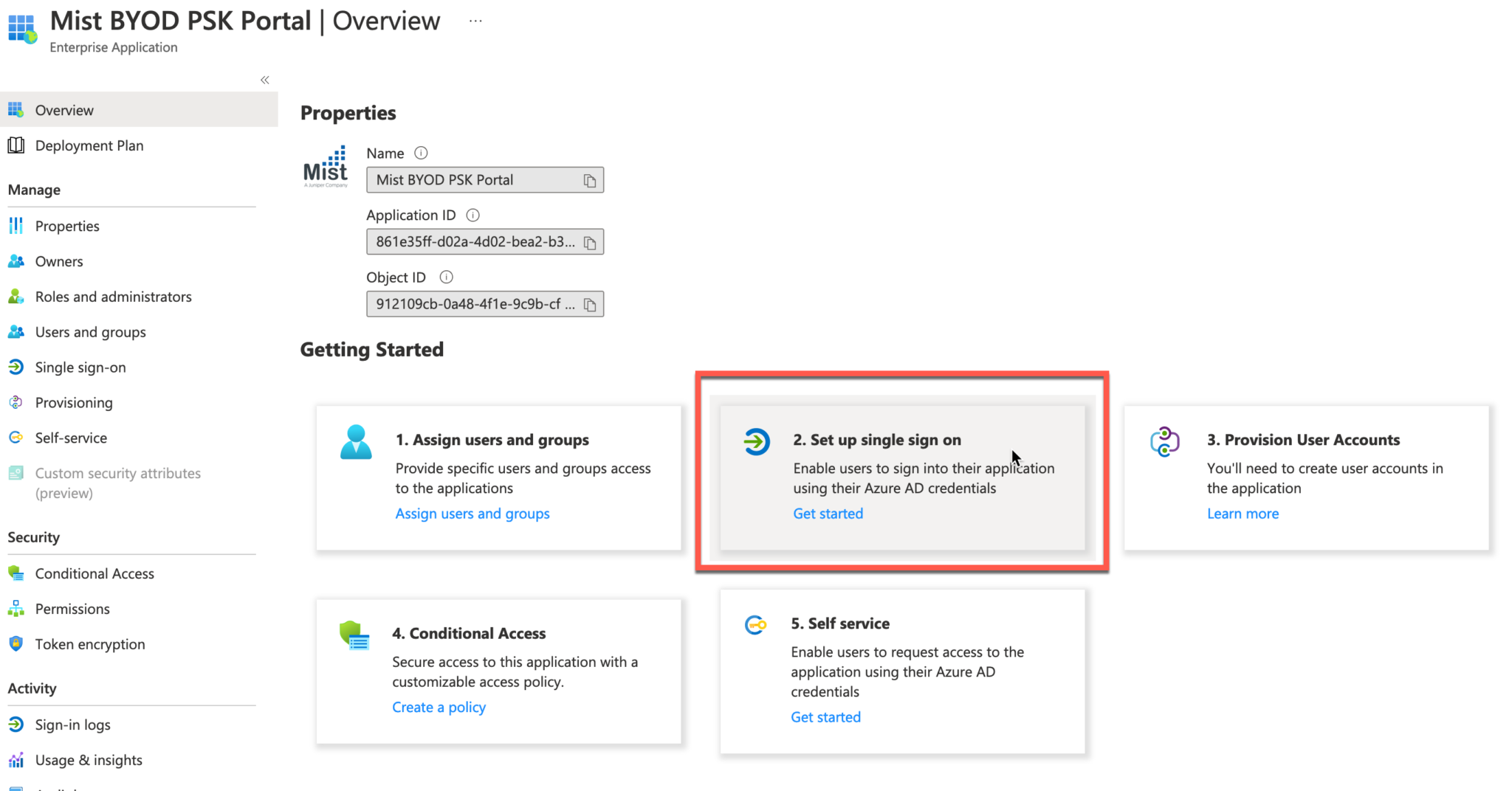The image size is (1512, 791).
Task: Click Get started under Set up single sign on
Action: point(828,514)
